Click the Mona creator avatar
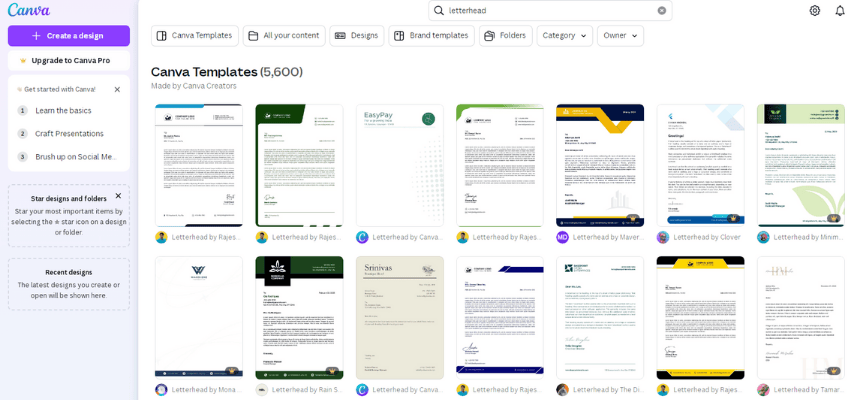This screenshot has width=848, height=400. pyautogui.click(x=161, y=390)
